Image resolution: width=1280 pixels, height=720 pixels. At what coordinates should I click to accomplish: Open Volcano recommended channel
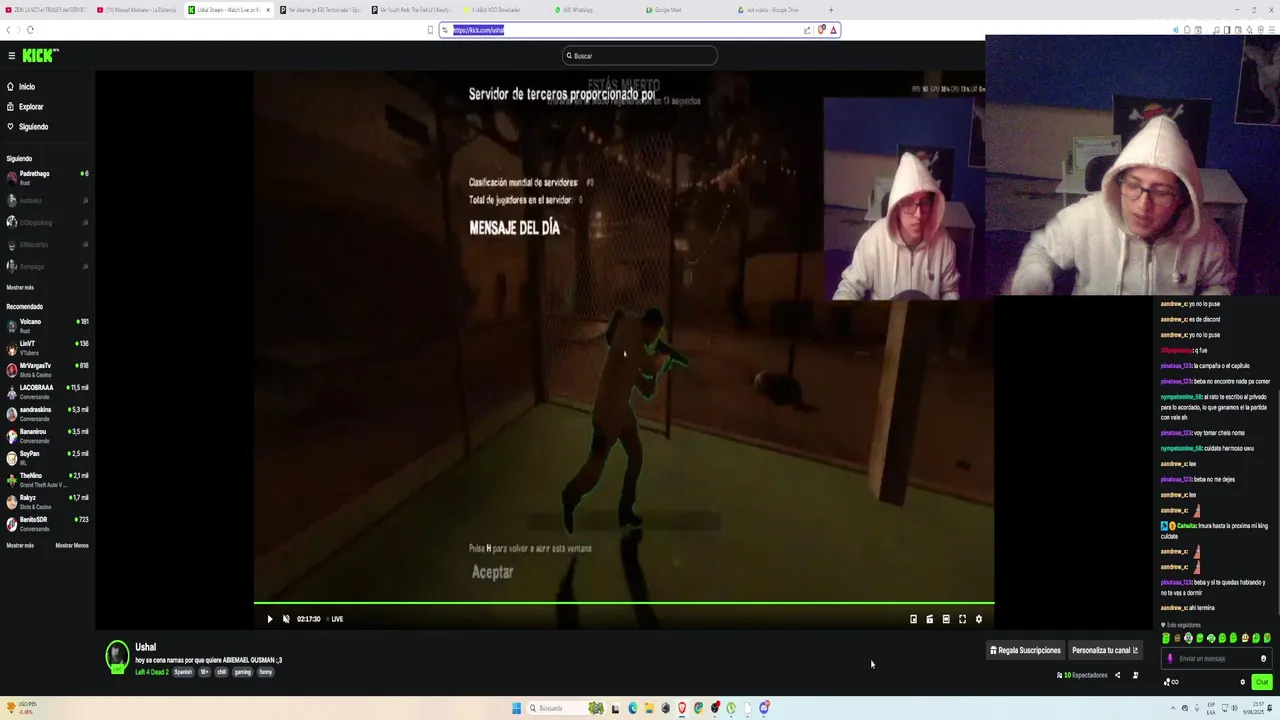tap(47, 326)
